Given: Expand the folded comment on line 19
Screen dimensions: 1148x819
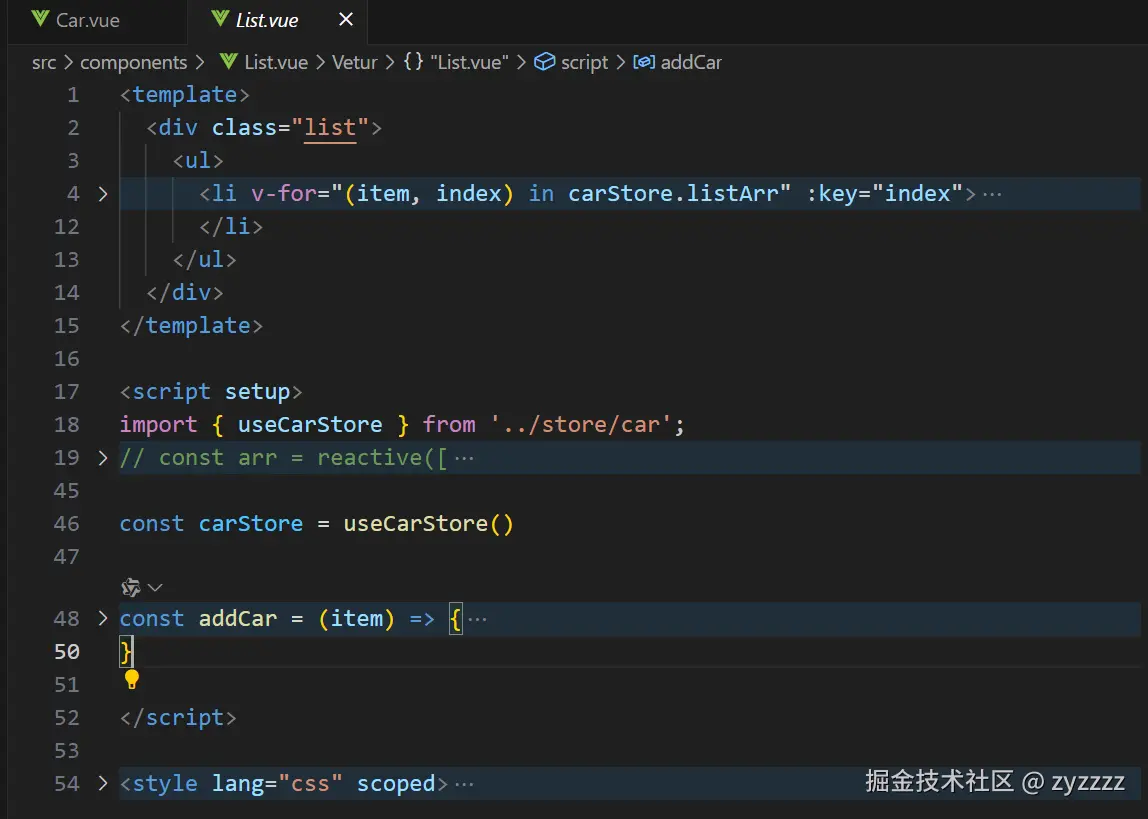Looking at the screenshot, I should (x=102, y=458).
